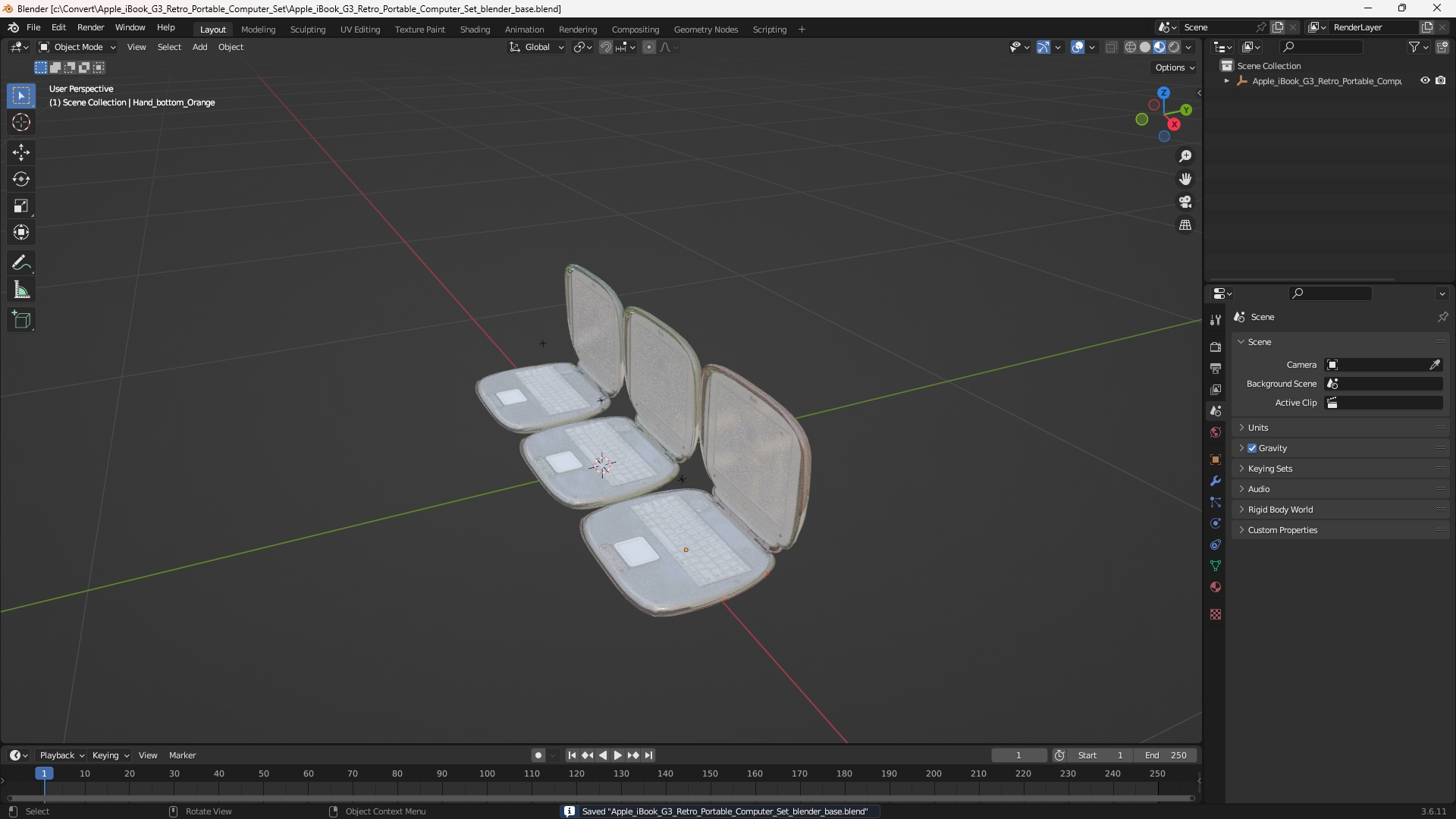Toggle proportional editing in header
The width and height of the screenshot is (1456, 819).
click(649, 47)
